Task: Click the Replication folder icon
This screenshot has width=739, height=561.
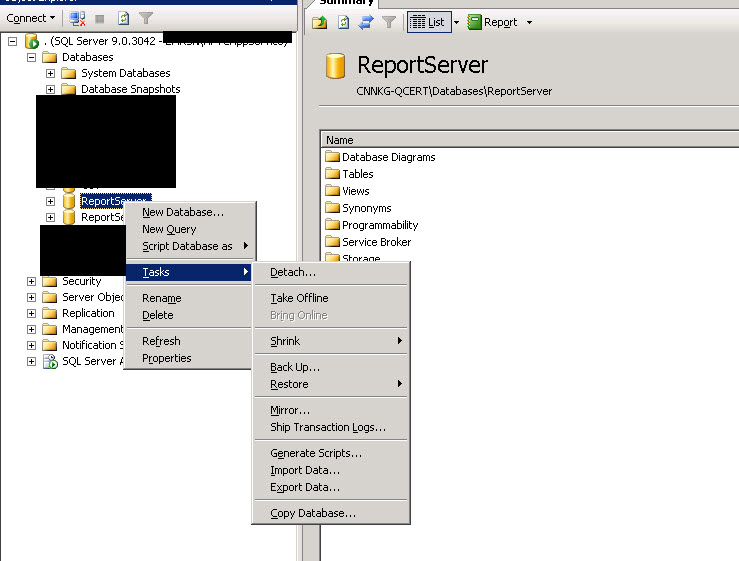Action: [x=49, y=314]
